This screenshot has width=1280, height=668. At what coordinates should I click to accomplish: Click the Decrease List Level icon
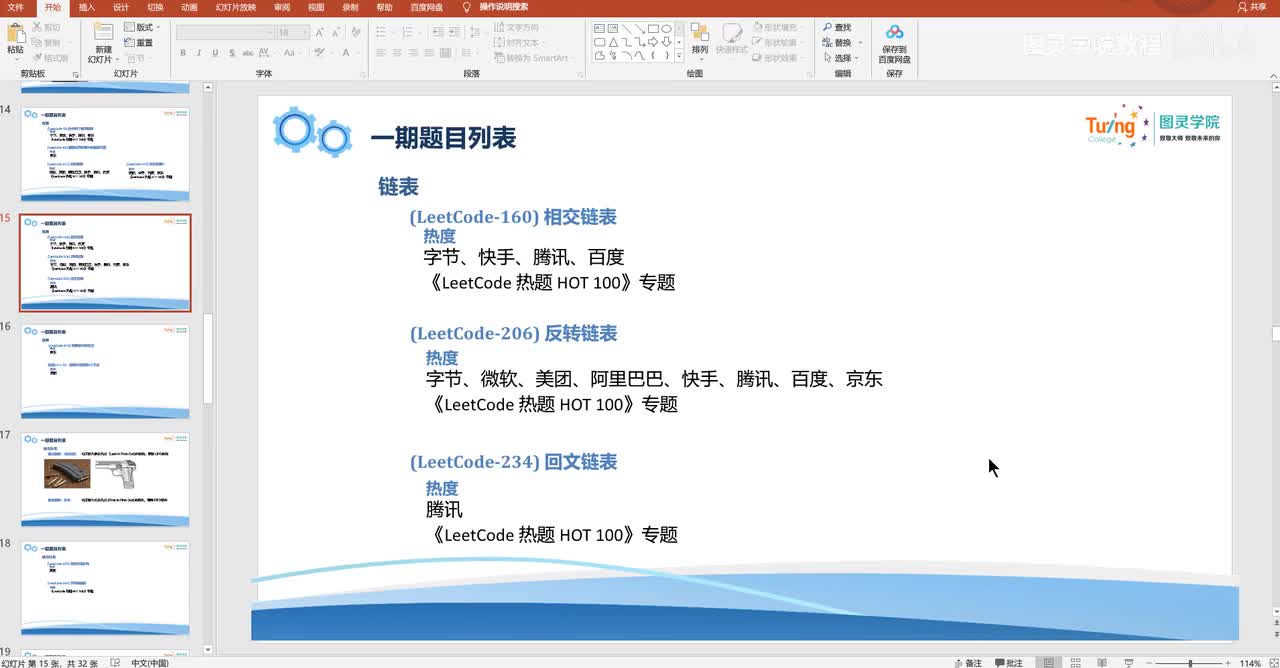point(438,32)
